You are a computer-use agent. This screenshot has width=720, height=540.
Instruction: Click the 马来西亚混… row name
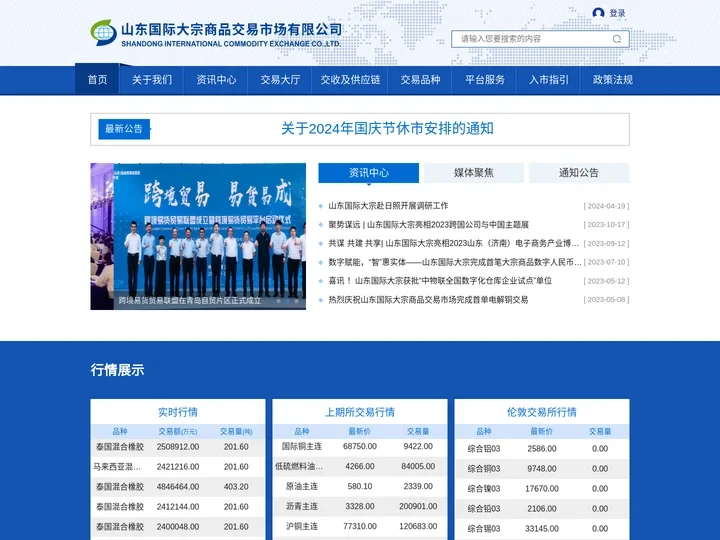tap(117, 467)
